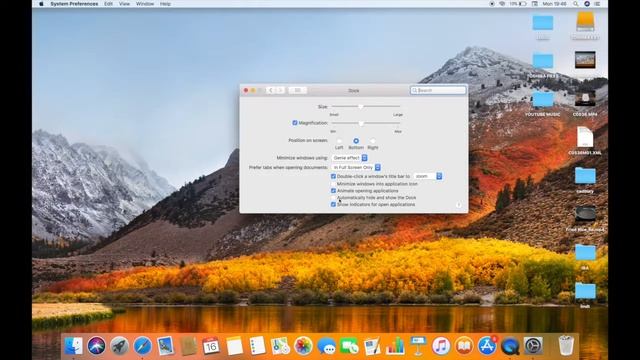Open Safari compass icon in Dock
The image size is (640, 360).
[x=142, y=346]
